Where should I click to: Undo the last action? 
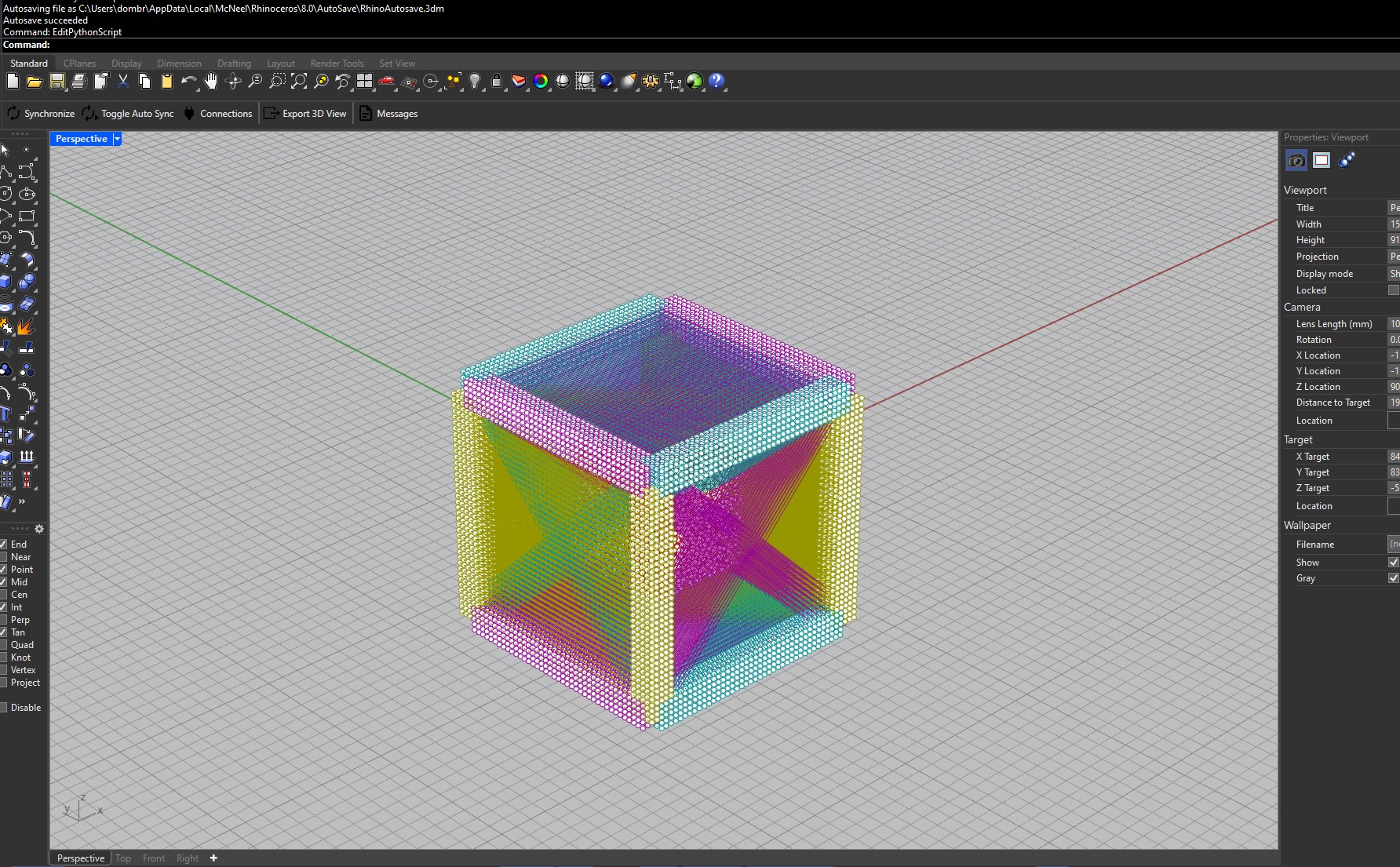[x=189, y=82]
